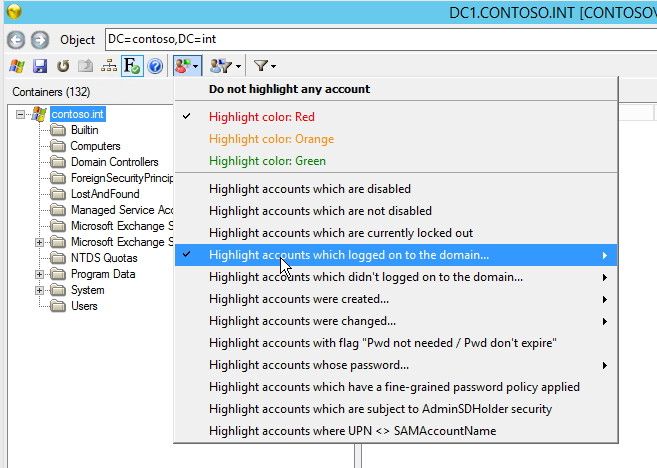Choose Highlight color: Red

point(396,117)
